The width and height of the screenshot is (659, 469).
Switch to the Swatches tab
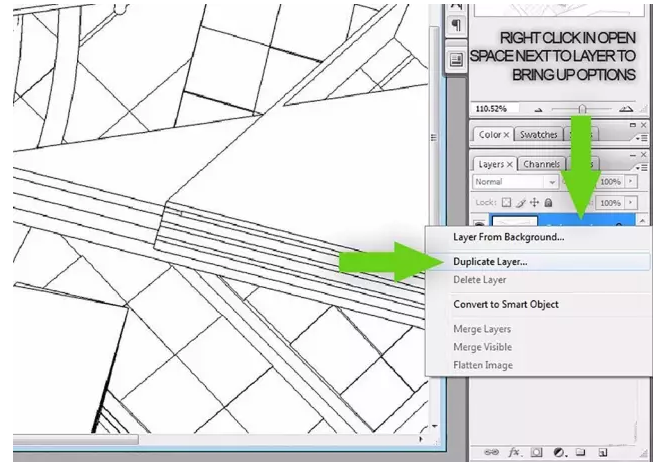pos(538,135)
